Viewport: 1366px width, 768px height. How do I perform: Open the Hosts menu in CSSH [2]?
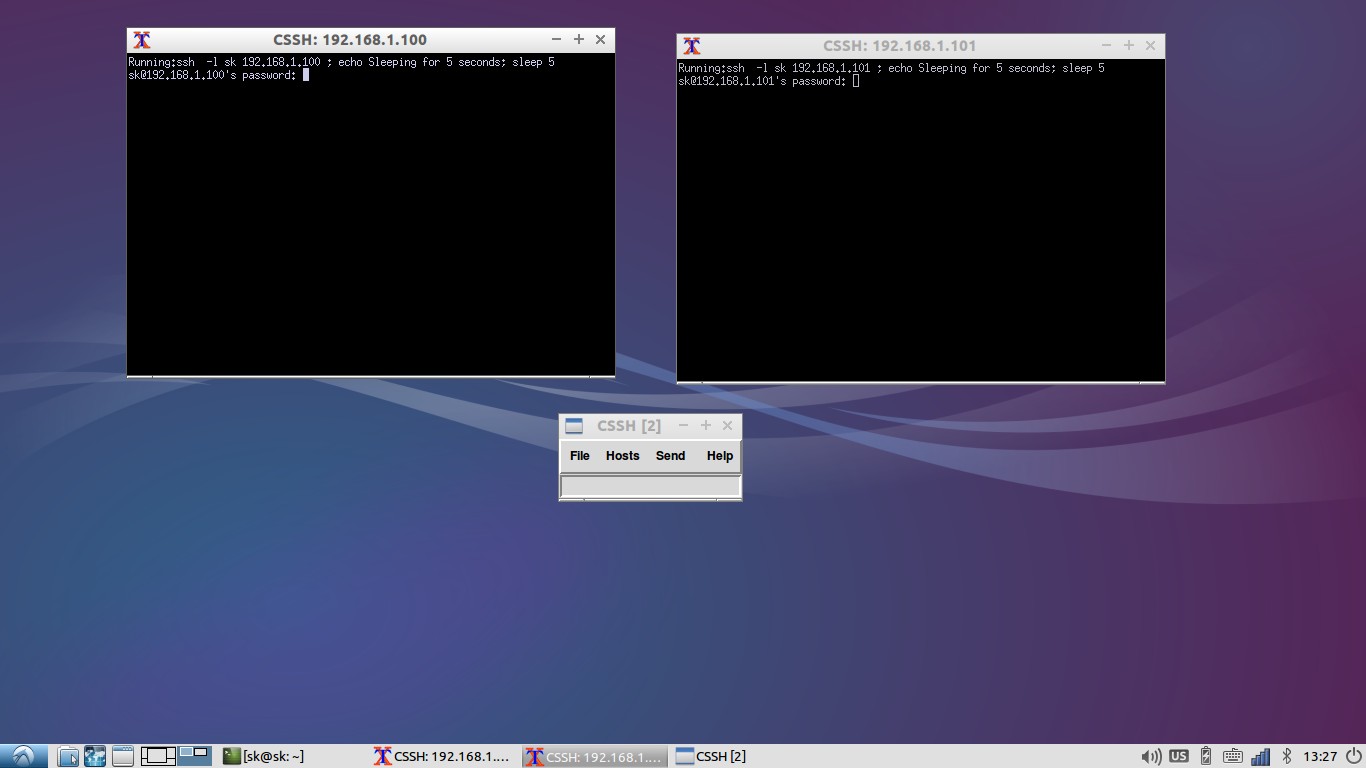(x=622, y=456)
